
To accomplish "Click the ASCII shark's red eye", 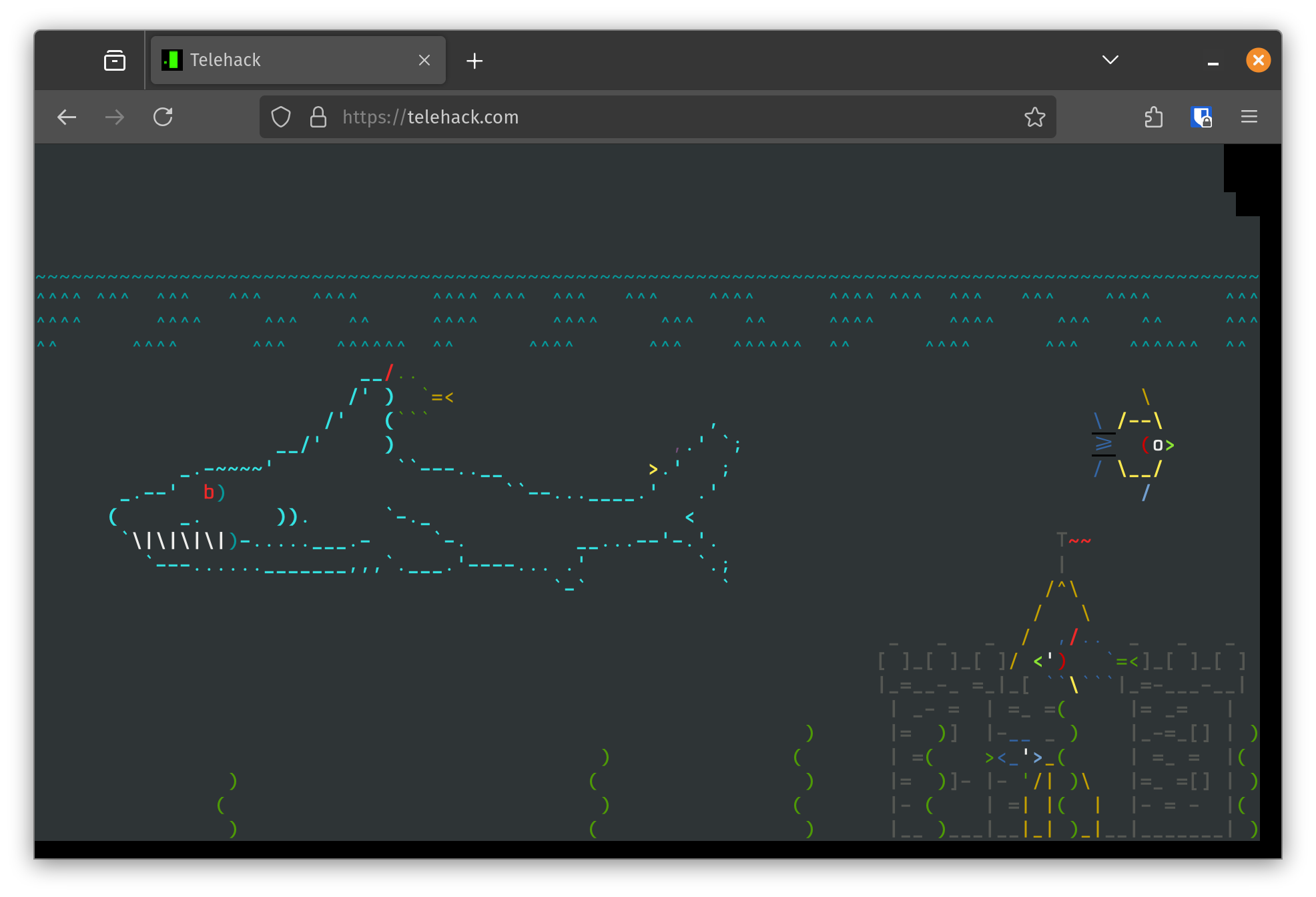I will pyautogui.click(x=208, y=493).
